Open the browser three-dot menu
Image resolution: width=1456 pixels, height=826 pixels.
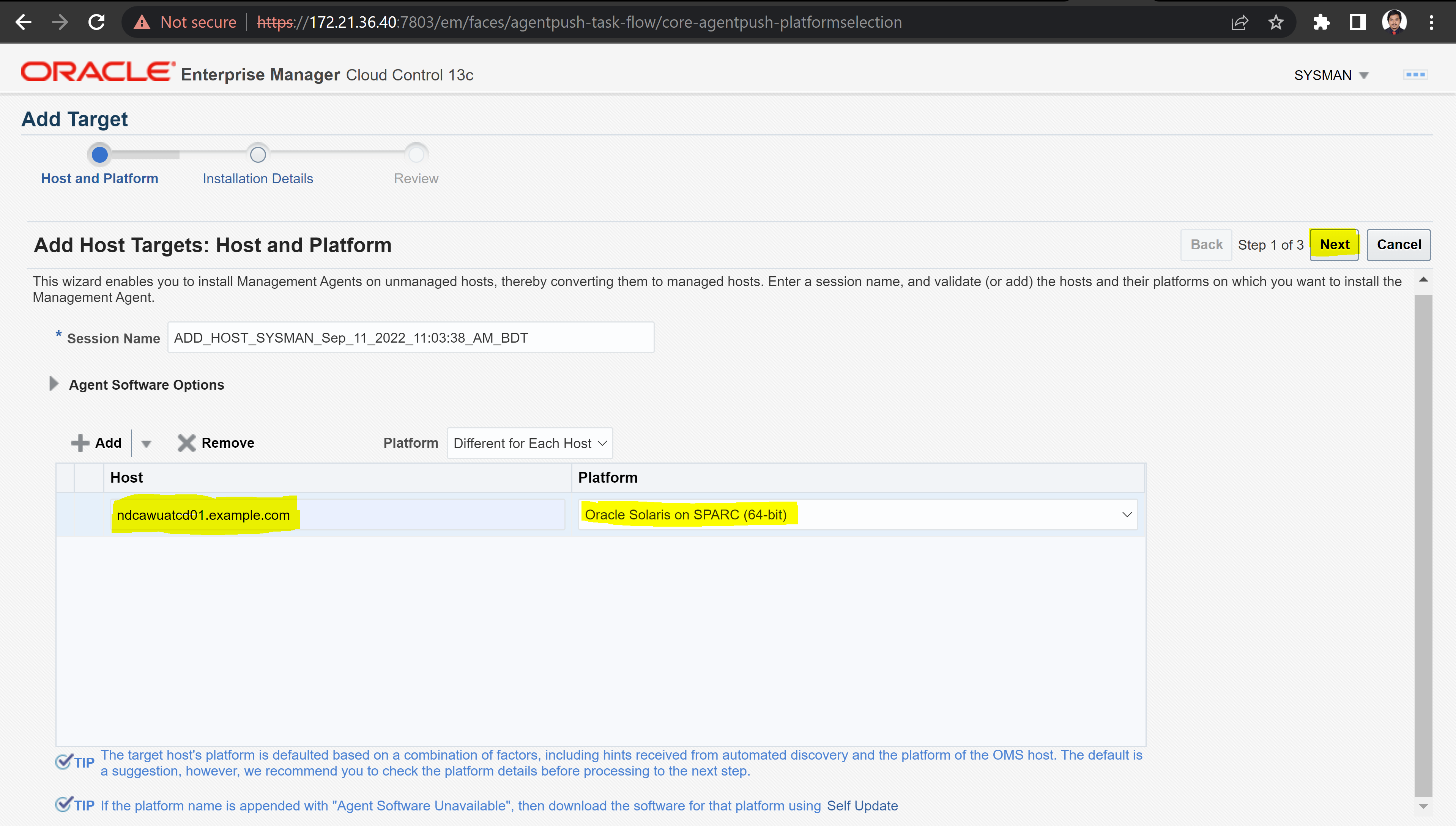pyautogui.click(x=1431, y=22)
